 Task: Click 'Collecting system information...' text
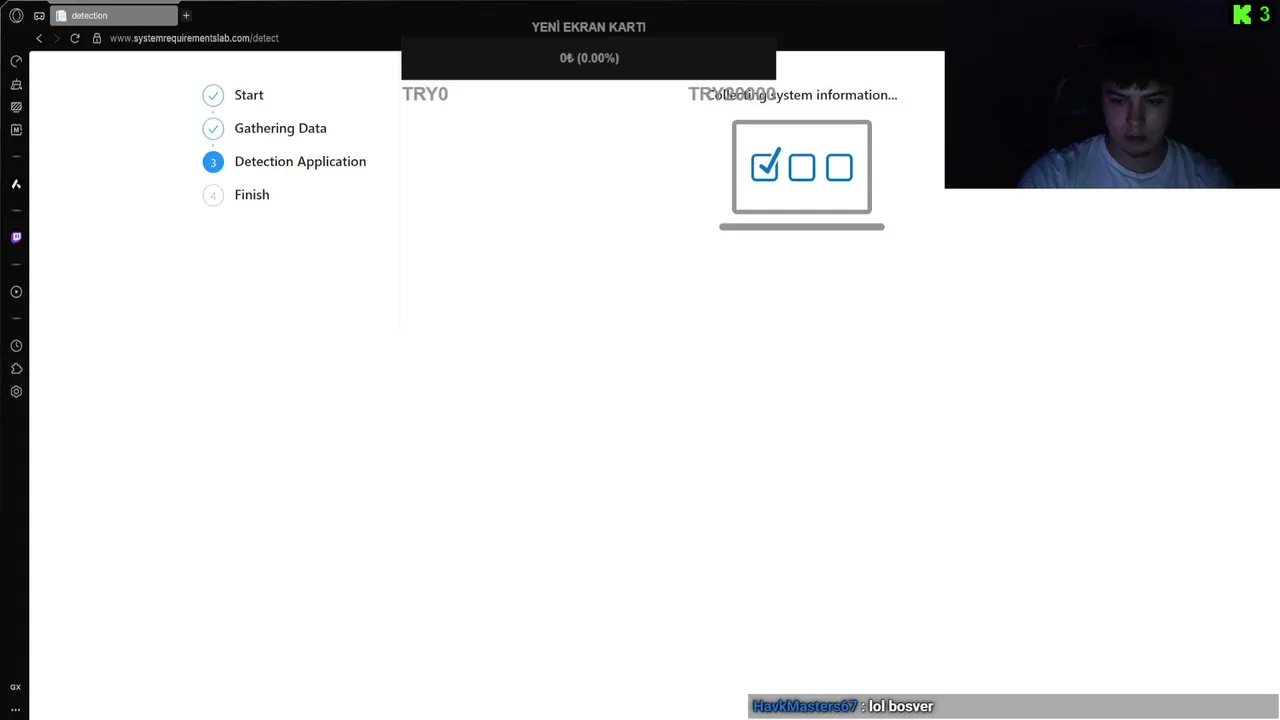802,95
